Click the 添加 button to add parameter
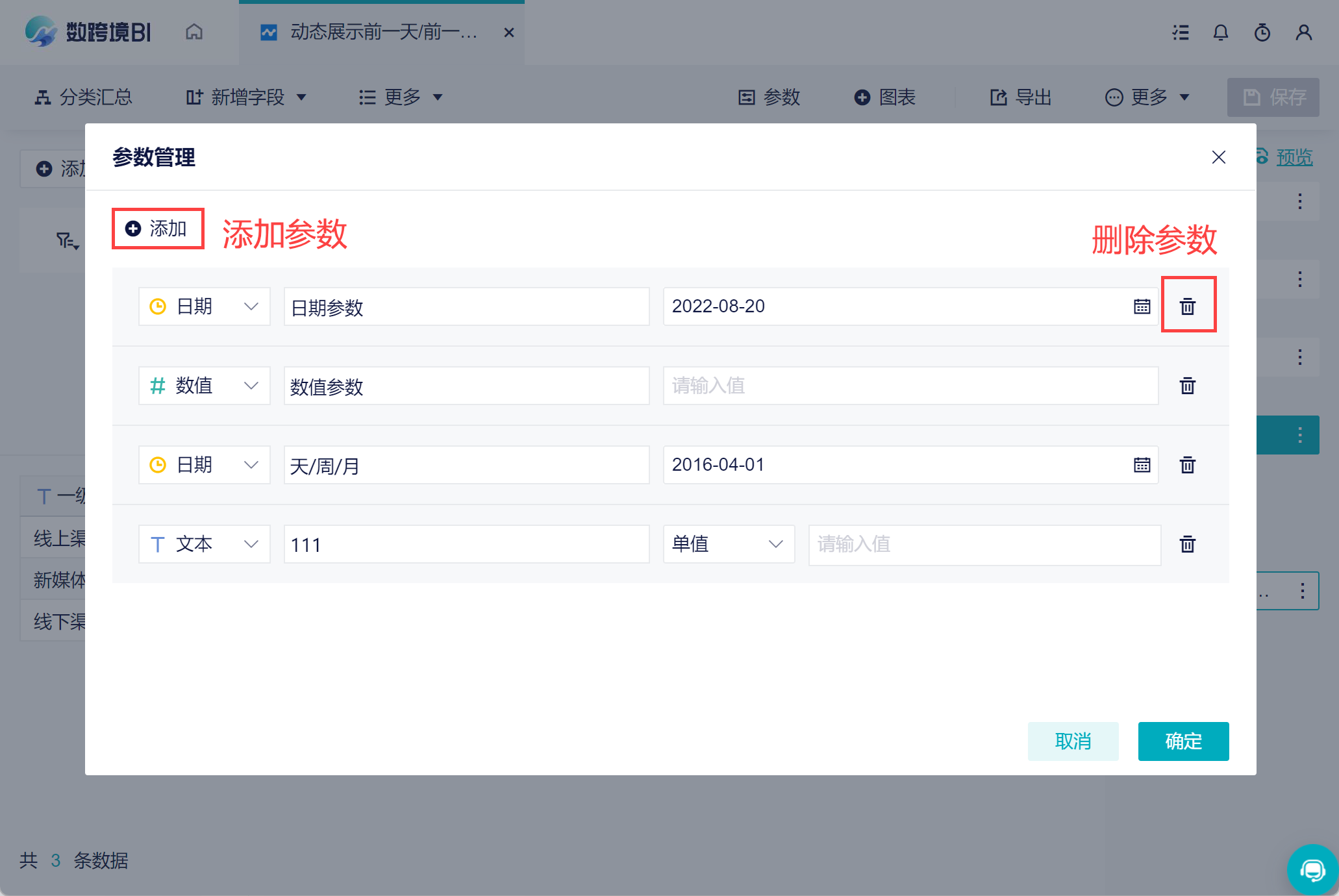1339x896 pixels. pyautogui.click(x=158, y=229)
